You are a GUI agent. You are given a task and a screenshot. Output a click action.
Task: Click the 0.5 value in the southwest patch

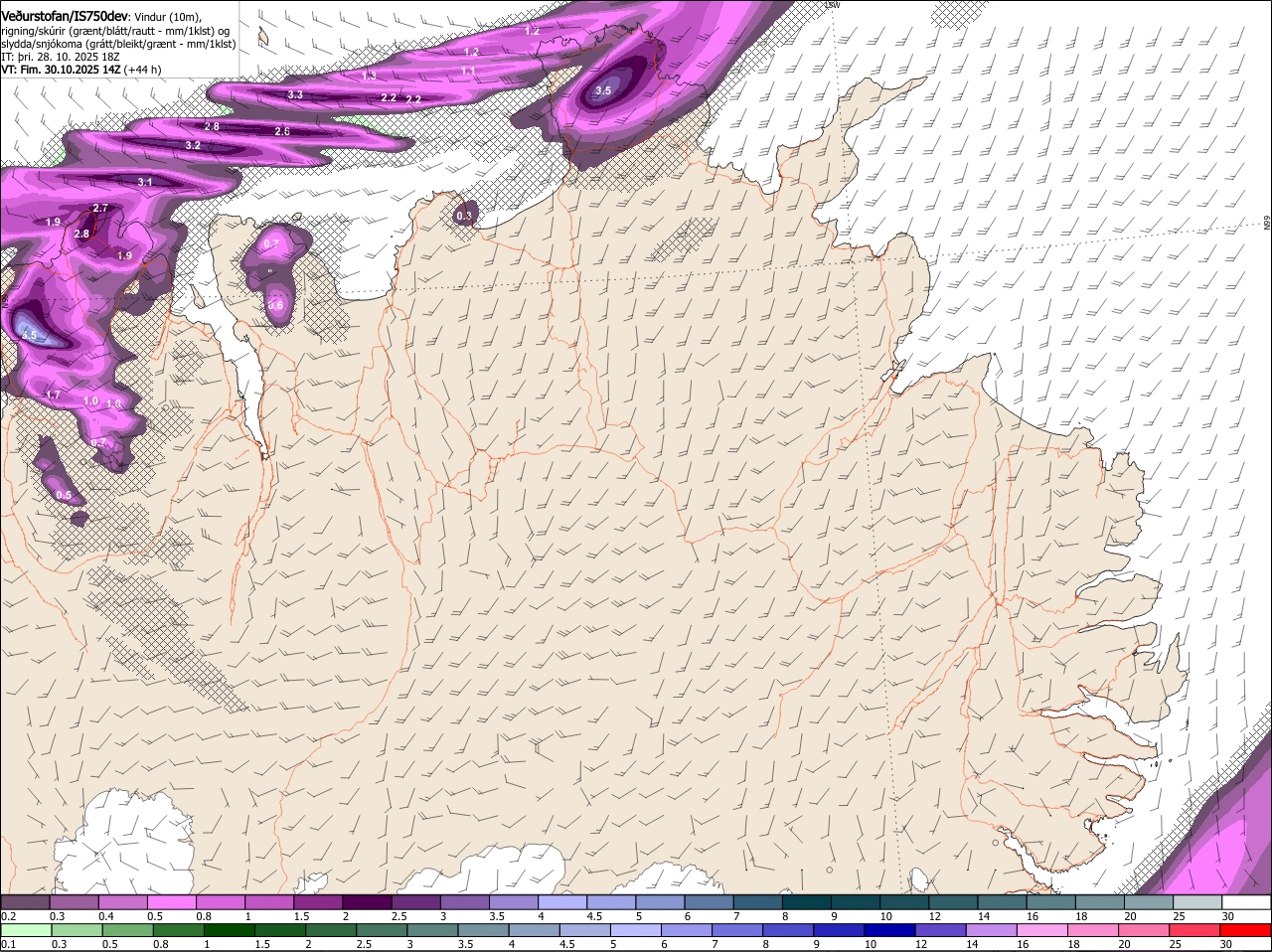[x=64, y=495]
